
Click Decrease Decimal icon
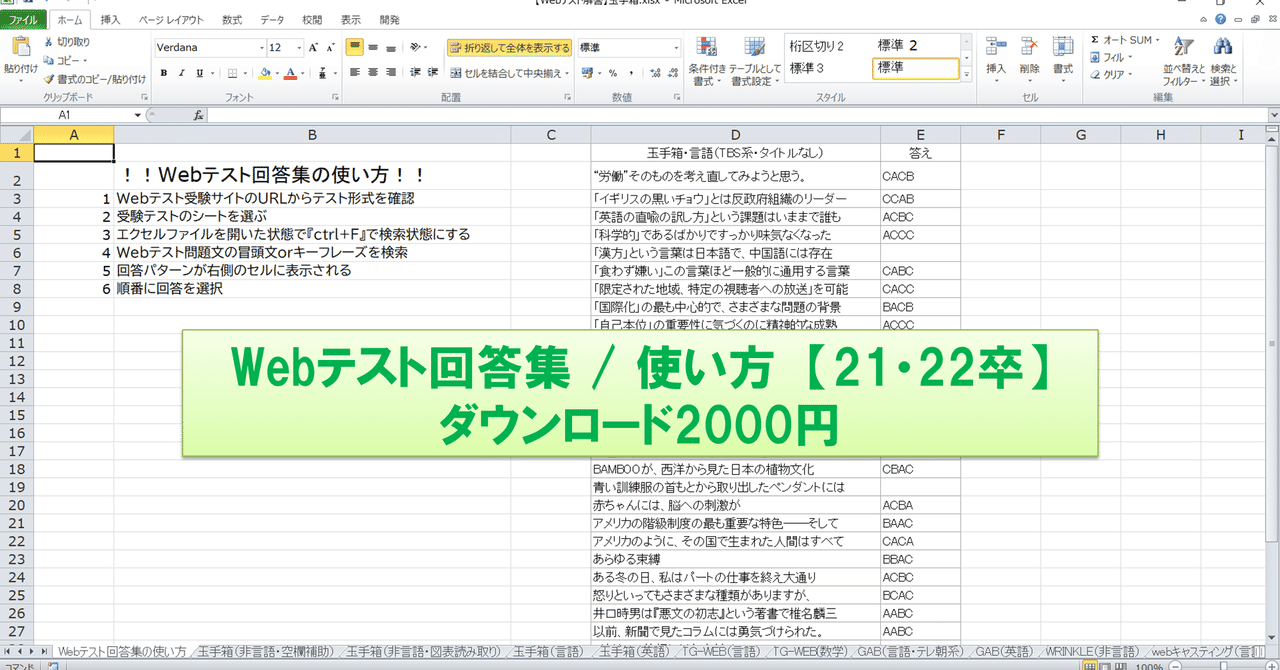(x=671, y=73)
